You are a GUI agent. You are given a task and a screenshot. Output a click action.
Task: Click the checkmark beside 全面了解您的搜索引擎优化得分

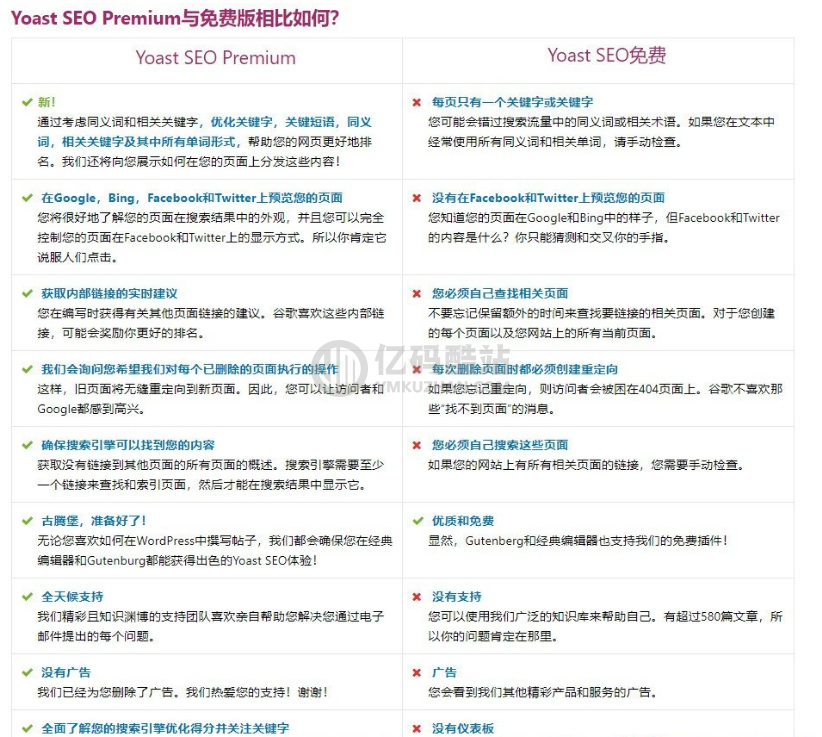tap(27, 728)
